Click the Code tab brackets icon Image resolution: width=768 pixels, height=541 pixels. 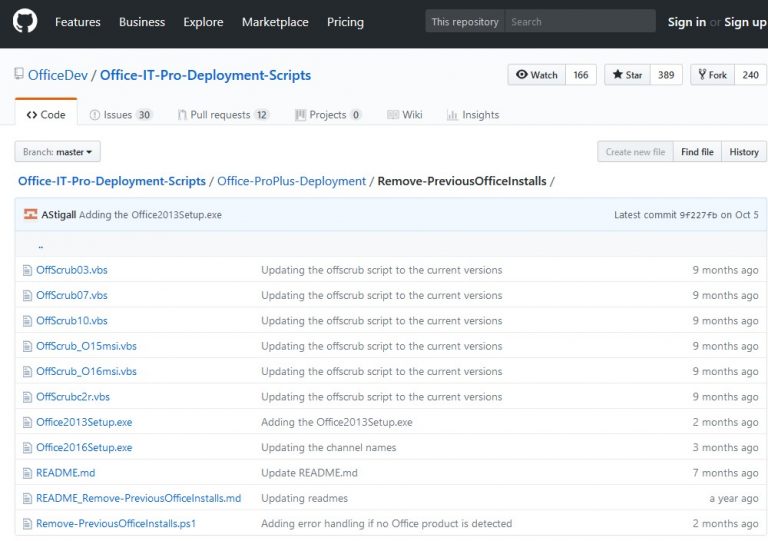[x=32, y=115]
